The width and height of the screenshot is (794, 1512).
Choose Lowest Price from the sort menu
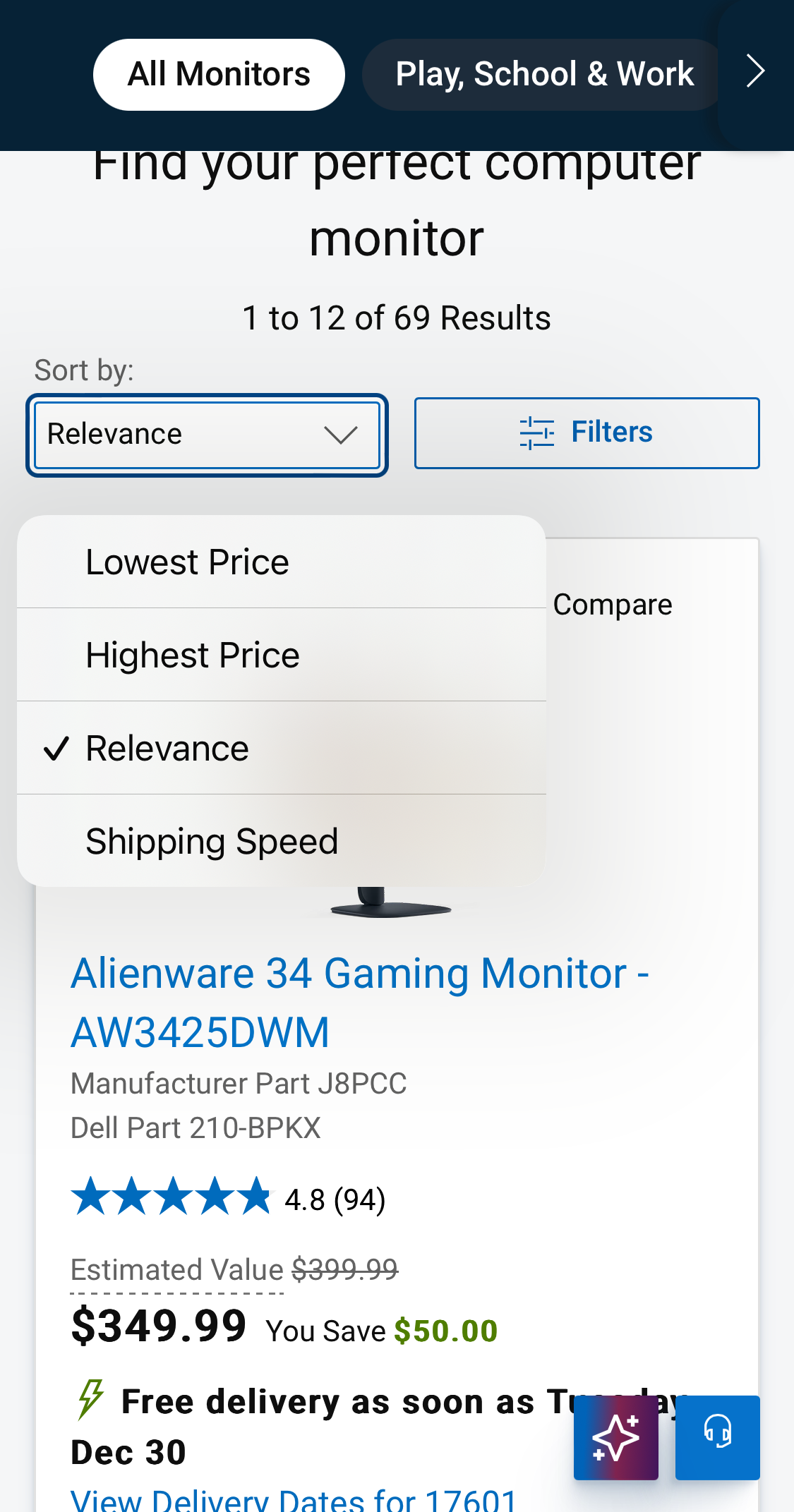pyautogui.click(x=187, y=561)
